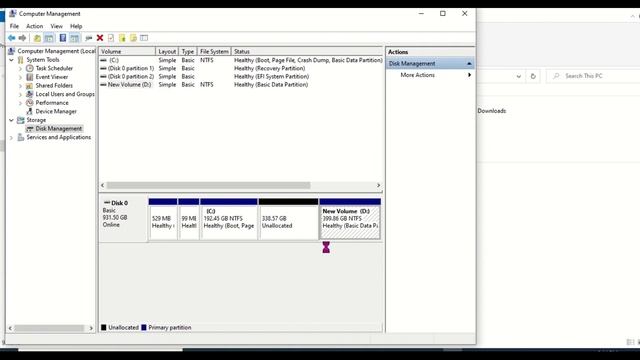Click the red X delete toolbar icon
640x360 pixels.
(x=100, y=38)
